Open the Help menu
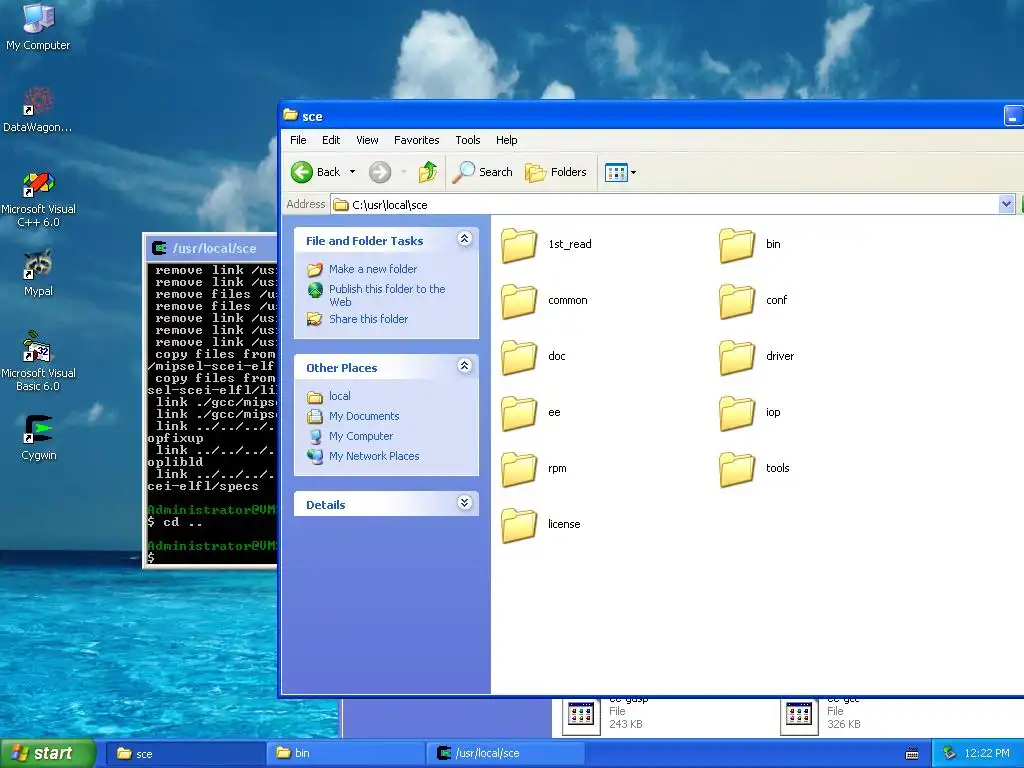Screen dimensions: 1024x768 tap(506, 140)
